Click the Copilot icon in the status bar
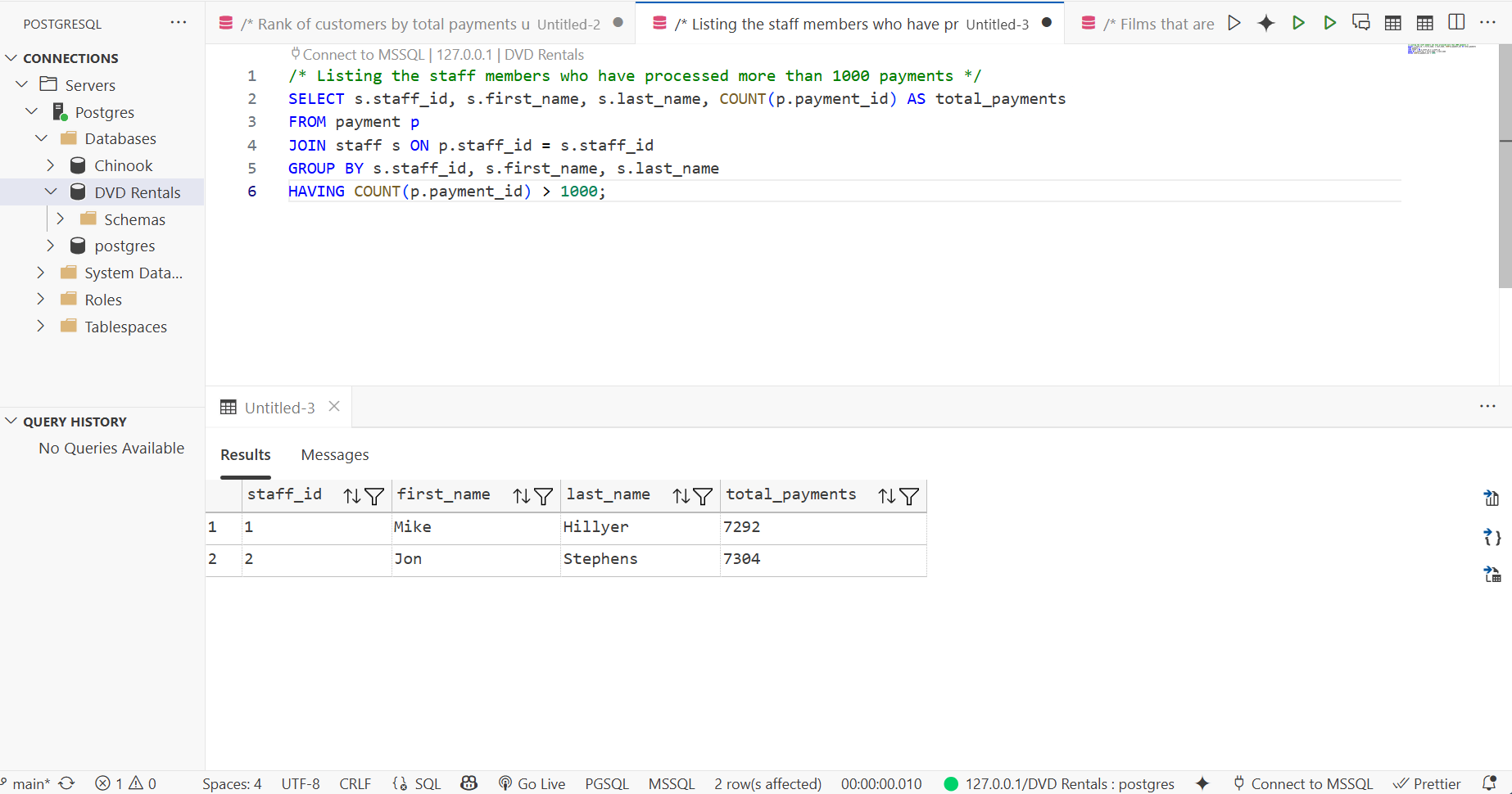Viewport: 1512px width, 794px height. point(469,783)
